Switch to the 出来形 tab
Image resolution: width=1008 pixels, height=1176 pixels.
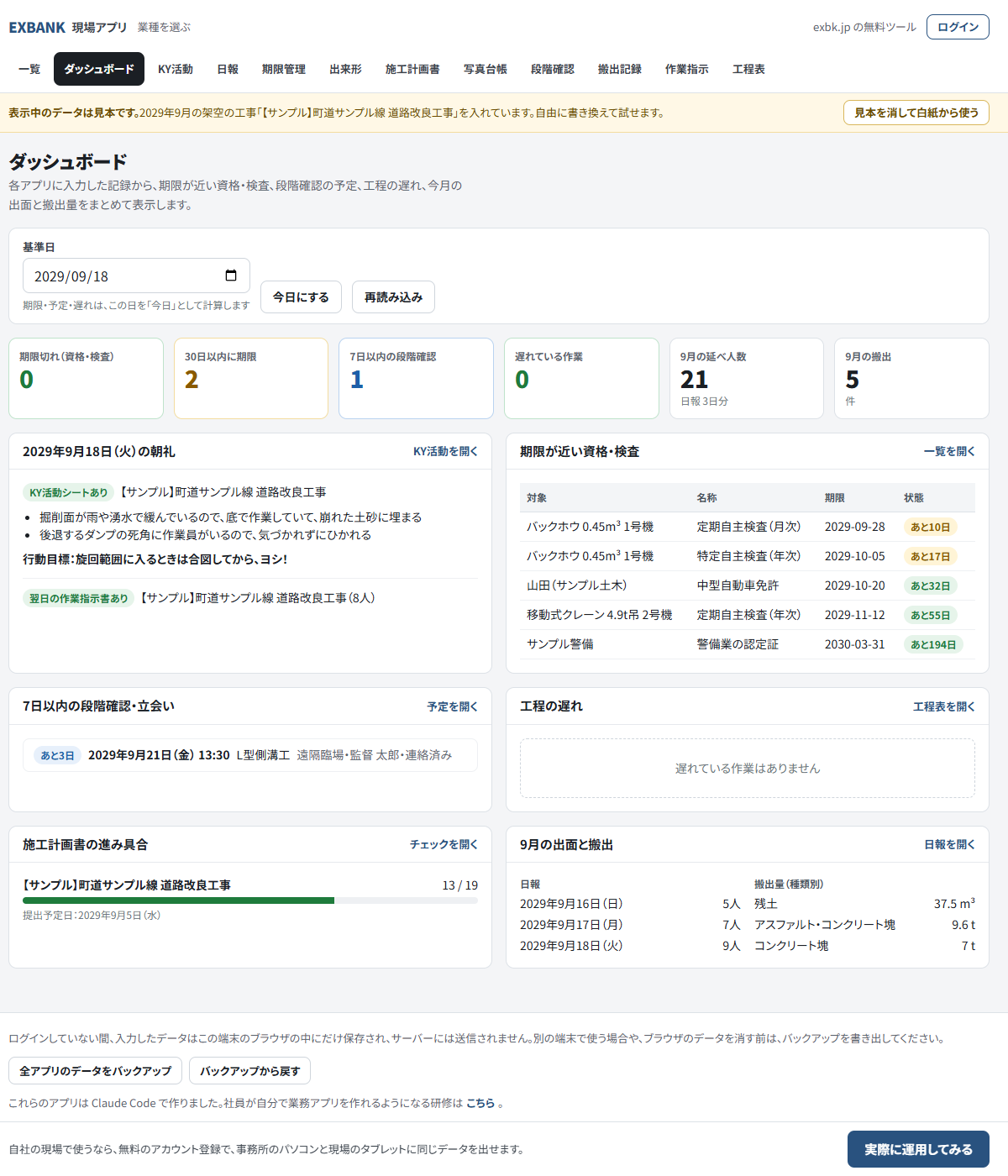click(345, 69)
